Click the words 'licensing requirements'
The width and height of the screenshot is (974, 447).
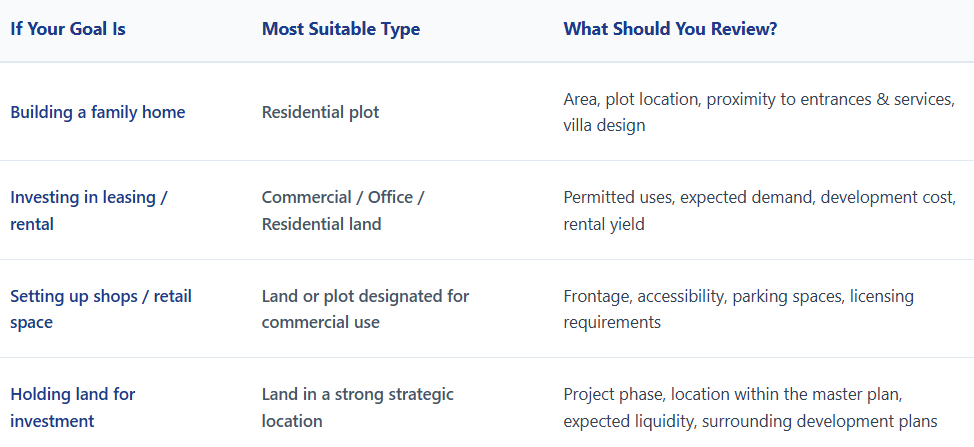(x=739, y=309)
